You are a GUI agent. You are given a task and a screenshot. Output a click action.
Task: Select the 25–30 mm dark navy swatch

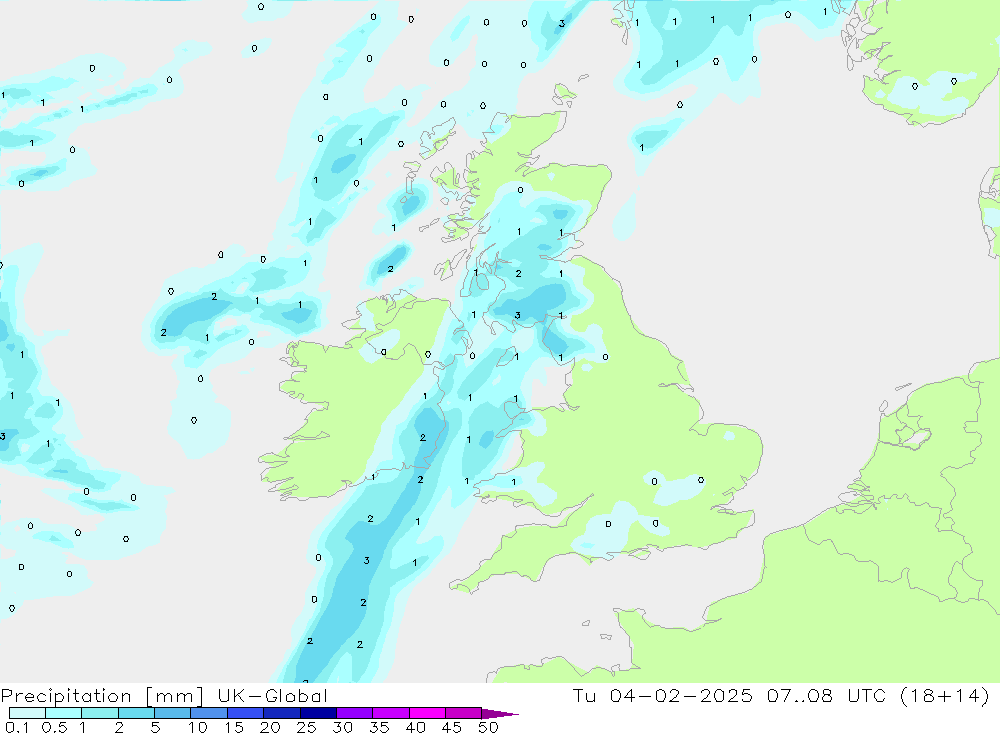point(318,713)
